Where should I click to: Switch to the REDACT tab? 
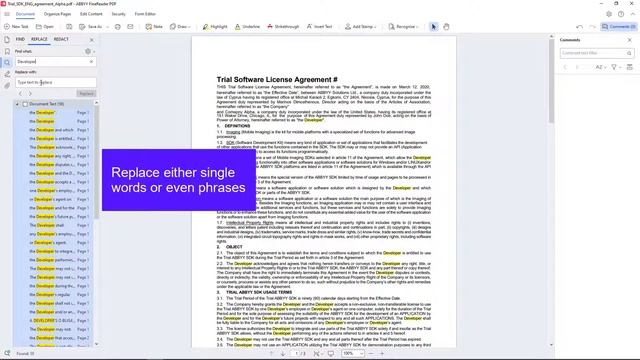coord(61,39)
